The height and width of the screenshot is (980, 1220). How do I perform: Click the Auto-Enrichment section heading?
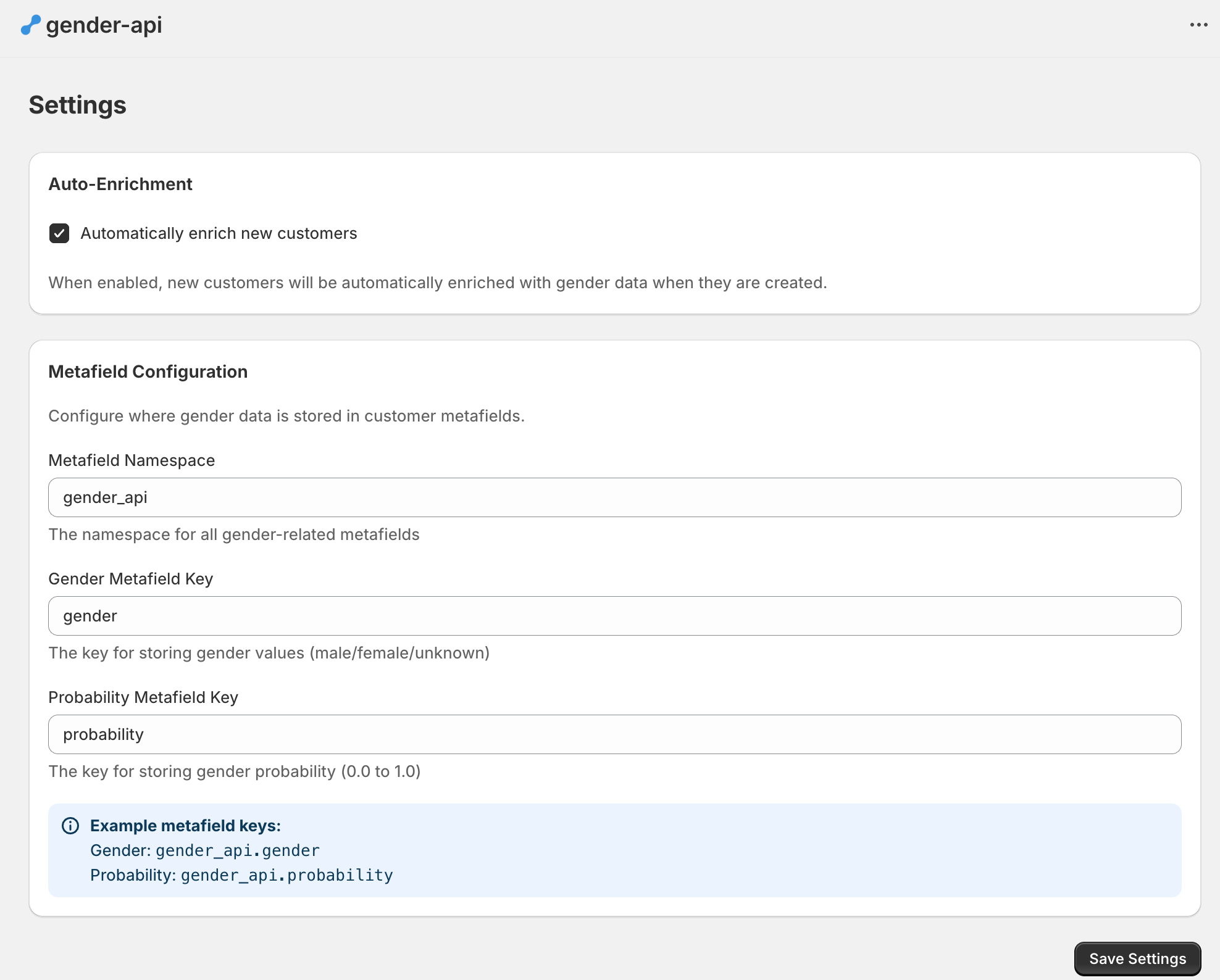[x=120, y=184]
